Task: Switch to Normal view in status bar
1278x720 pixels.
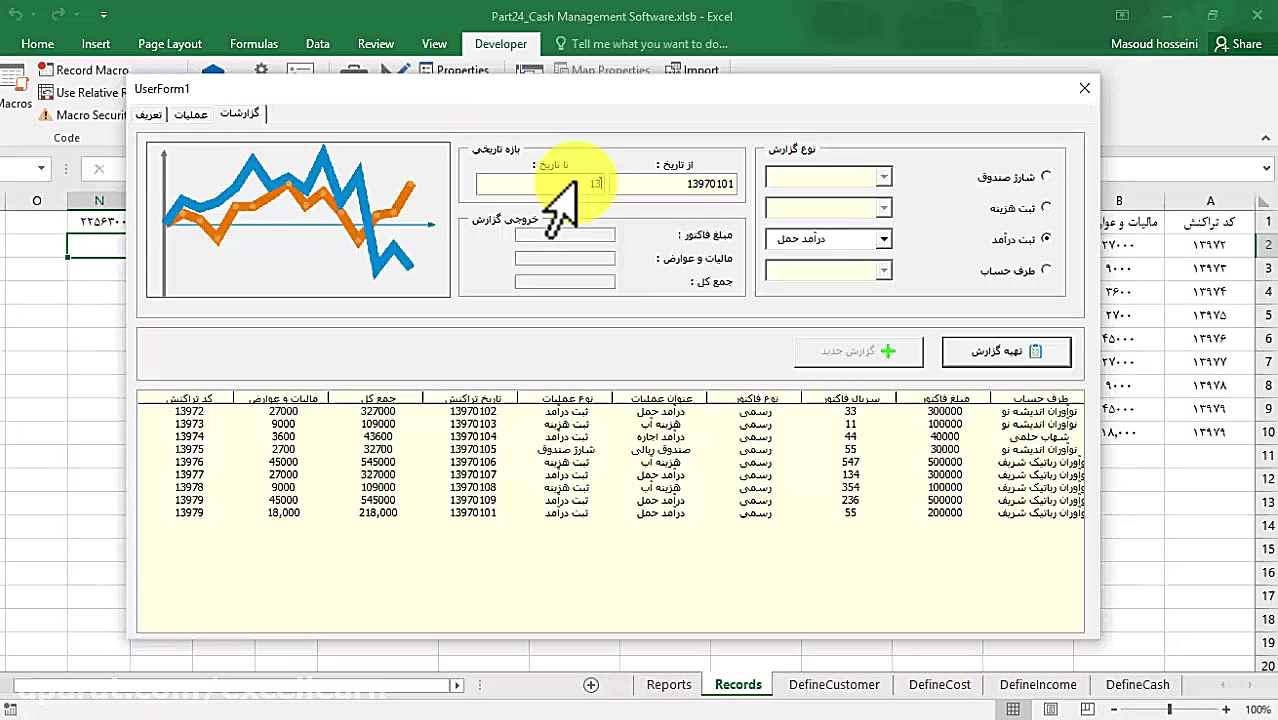Action: point(1013,709)
